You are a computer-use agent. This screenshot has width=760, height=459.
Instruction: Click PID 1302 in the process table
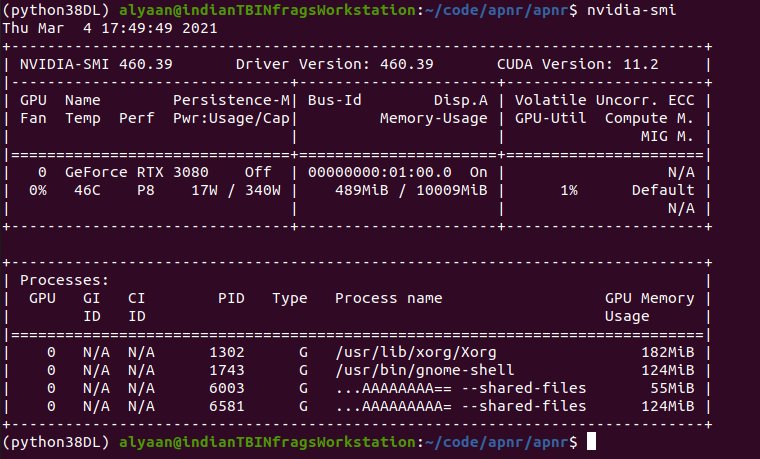click(227, 352)
